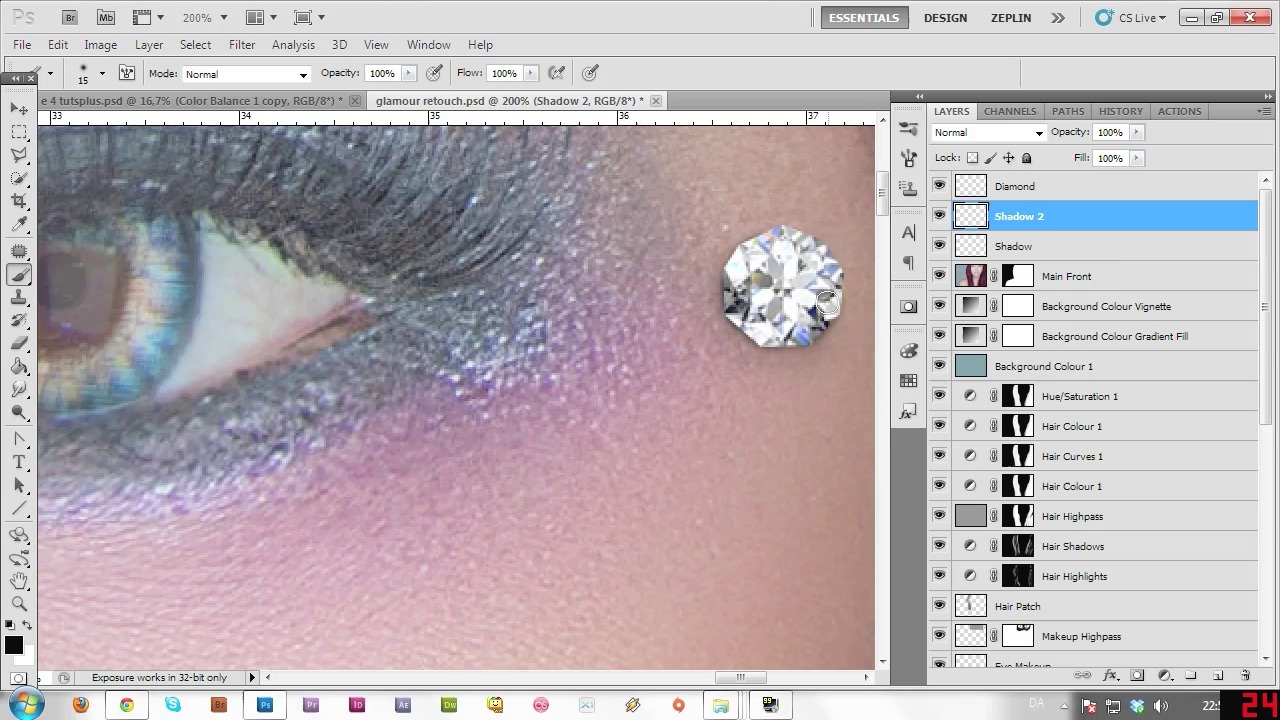Pick the Eyedropper tool

coord(19,225)
